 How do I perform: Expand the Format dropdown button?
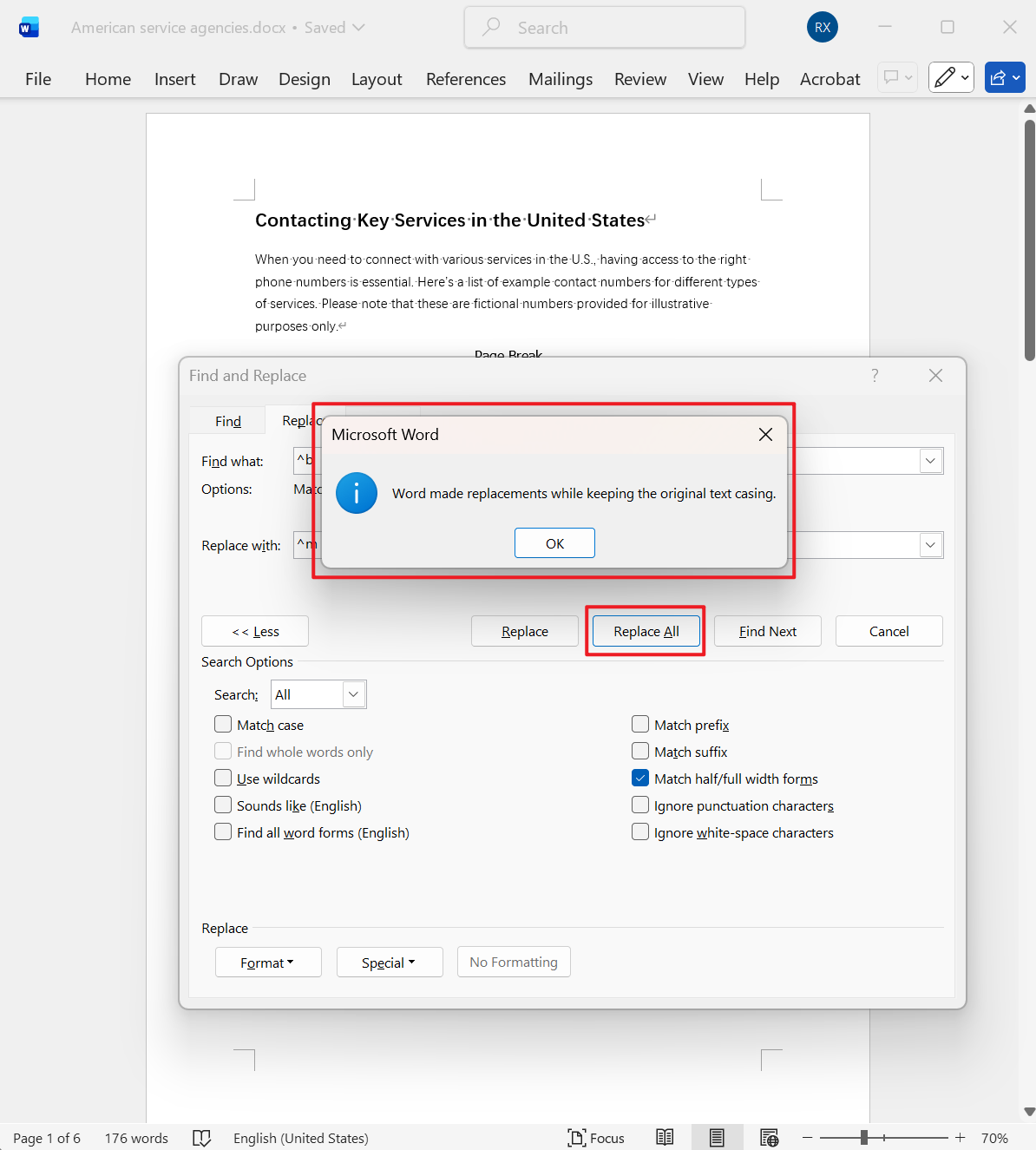[268, 963]
